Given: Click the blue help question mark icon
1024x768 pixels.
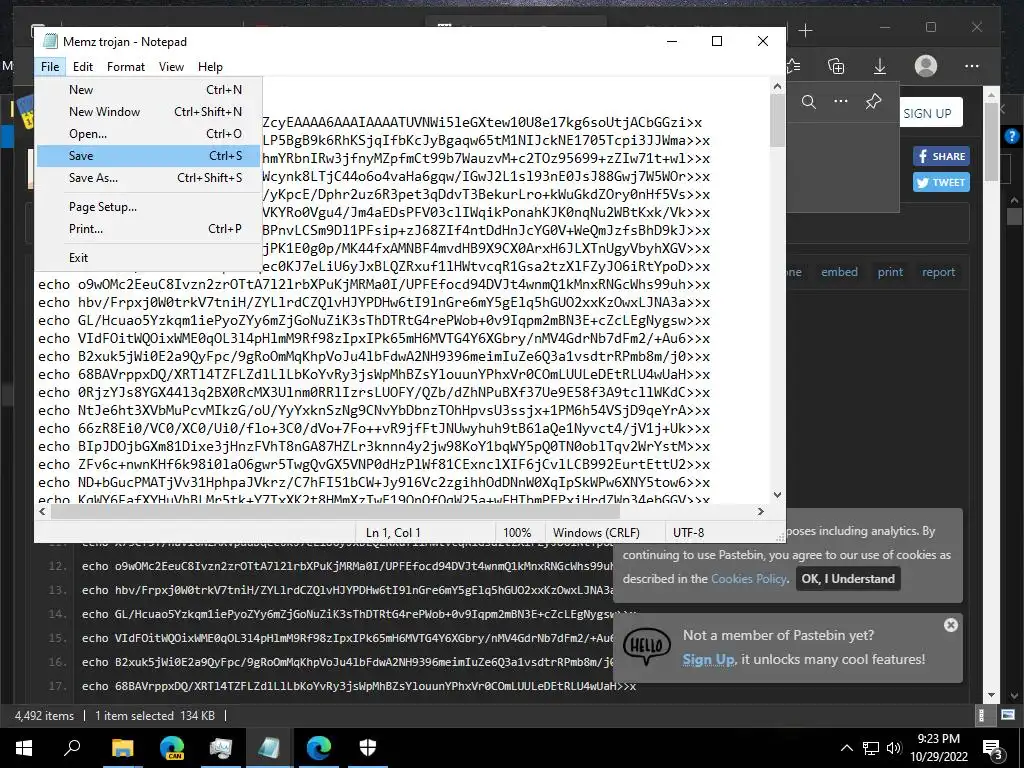Looking at the screenshot, I should click(x=1012, y=136).
